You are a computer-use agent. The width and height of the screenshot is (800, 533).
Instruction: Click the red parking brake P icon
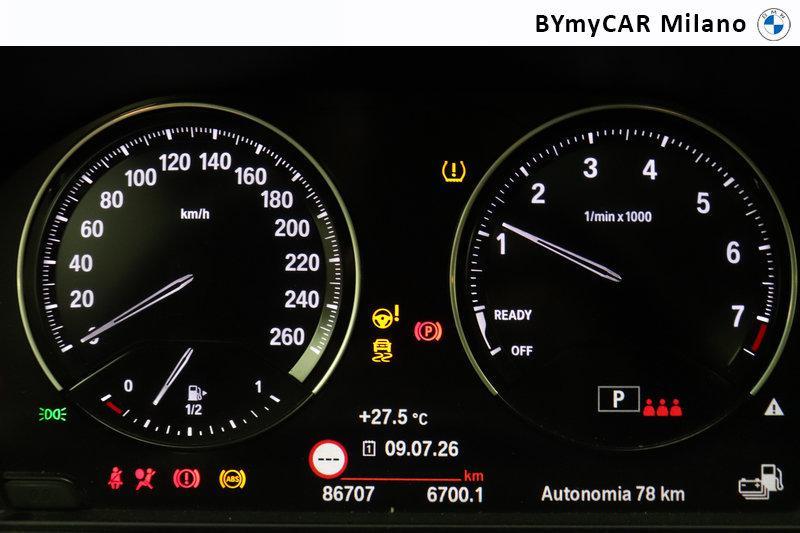coord(428,332)
